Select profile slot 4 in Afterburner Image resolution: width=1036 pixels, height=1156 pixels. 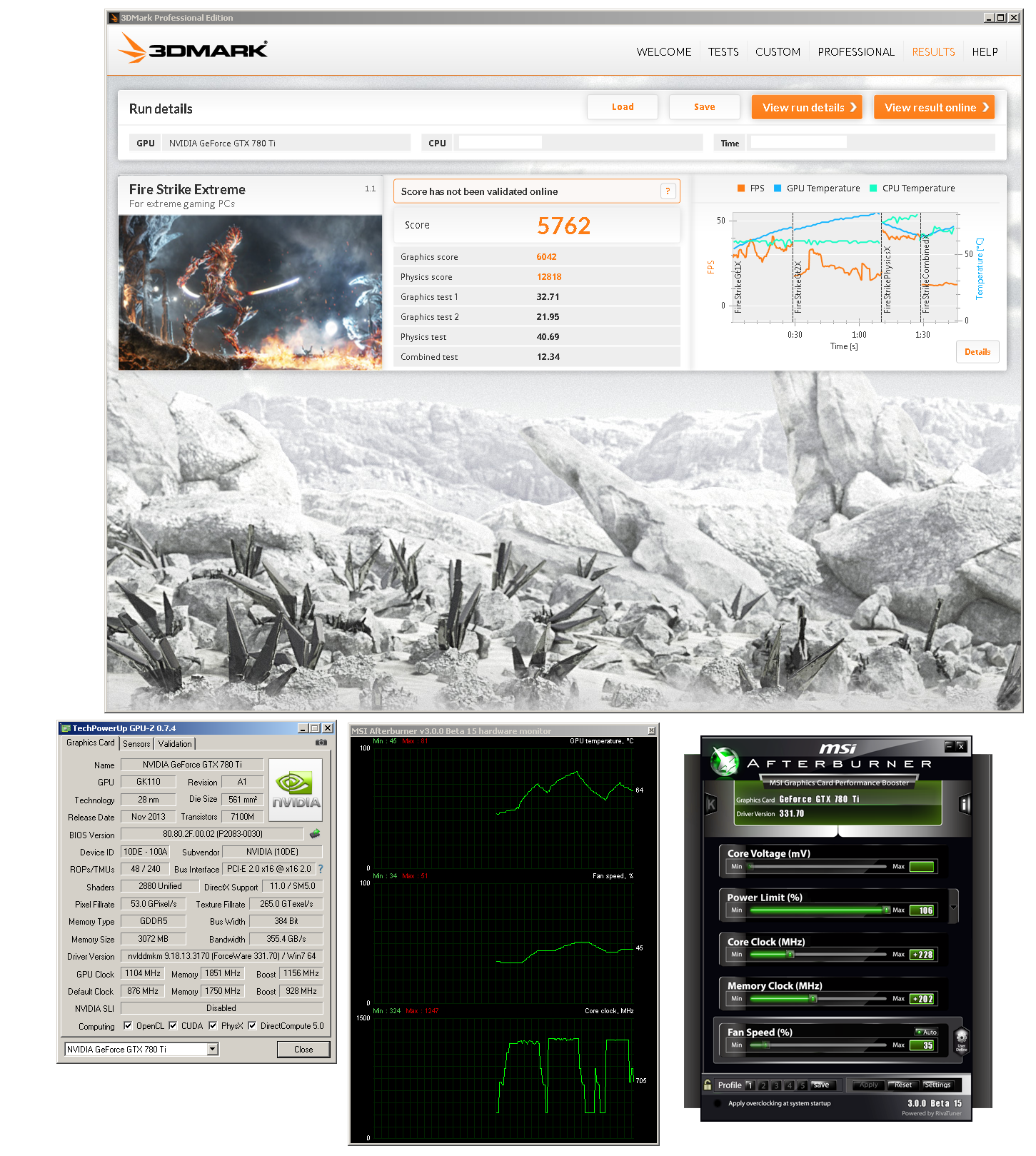(x=789, y=1085)
